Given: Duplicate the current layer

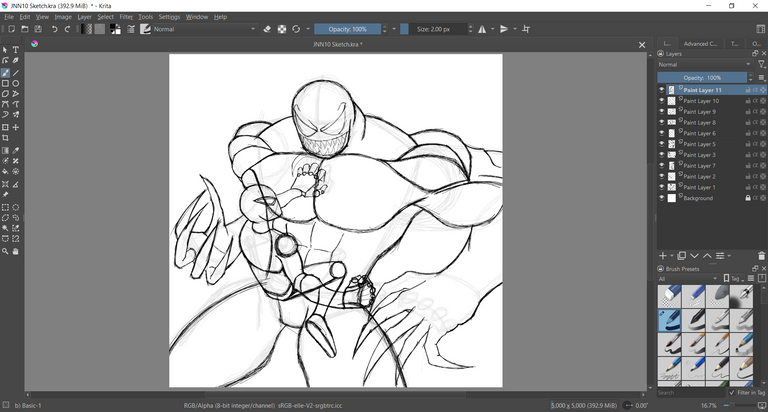Looking at the screenshot, I should pos(681,256).
